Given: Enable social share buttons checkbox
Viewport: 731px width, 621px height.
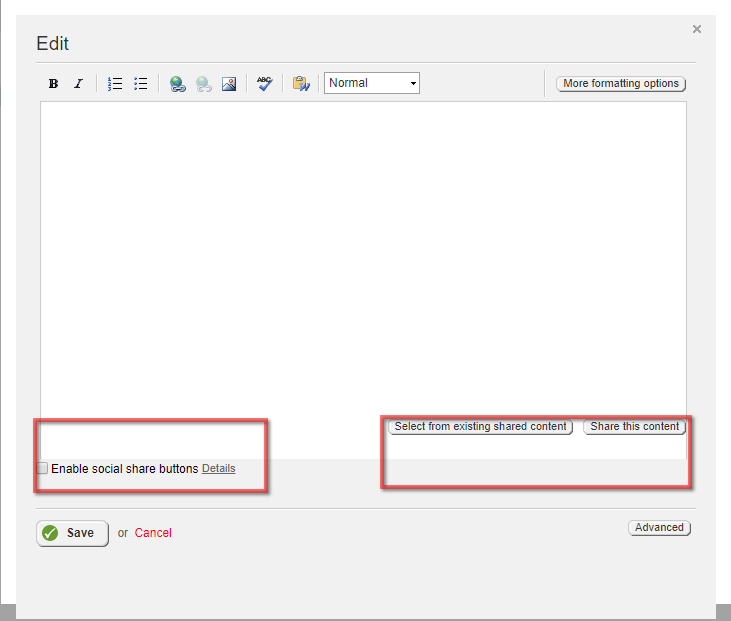Looking at the screenshot, I should click(x=42, y=468).
